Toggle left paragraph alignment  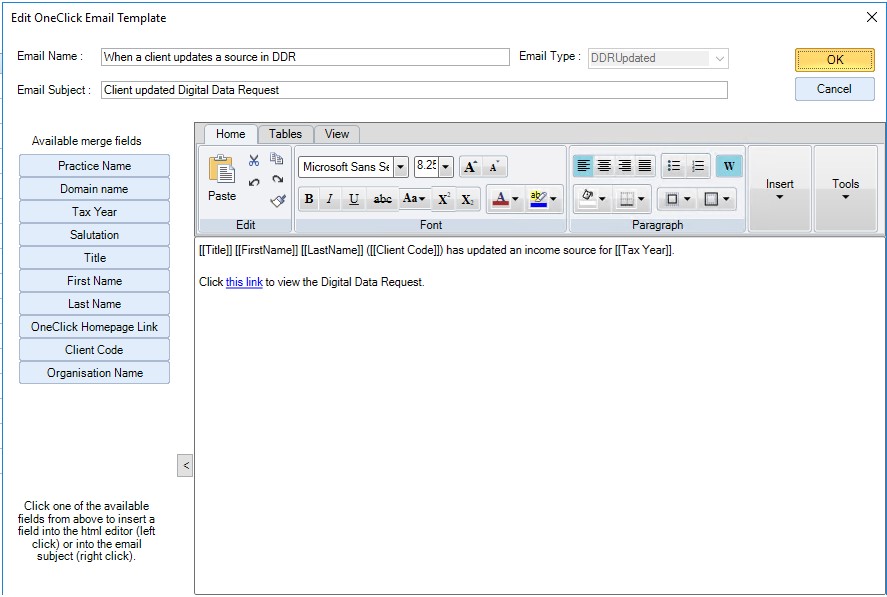pyautogui.click(x=583, y=166)
